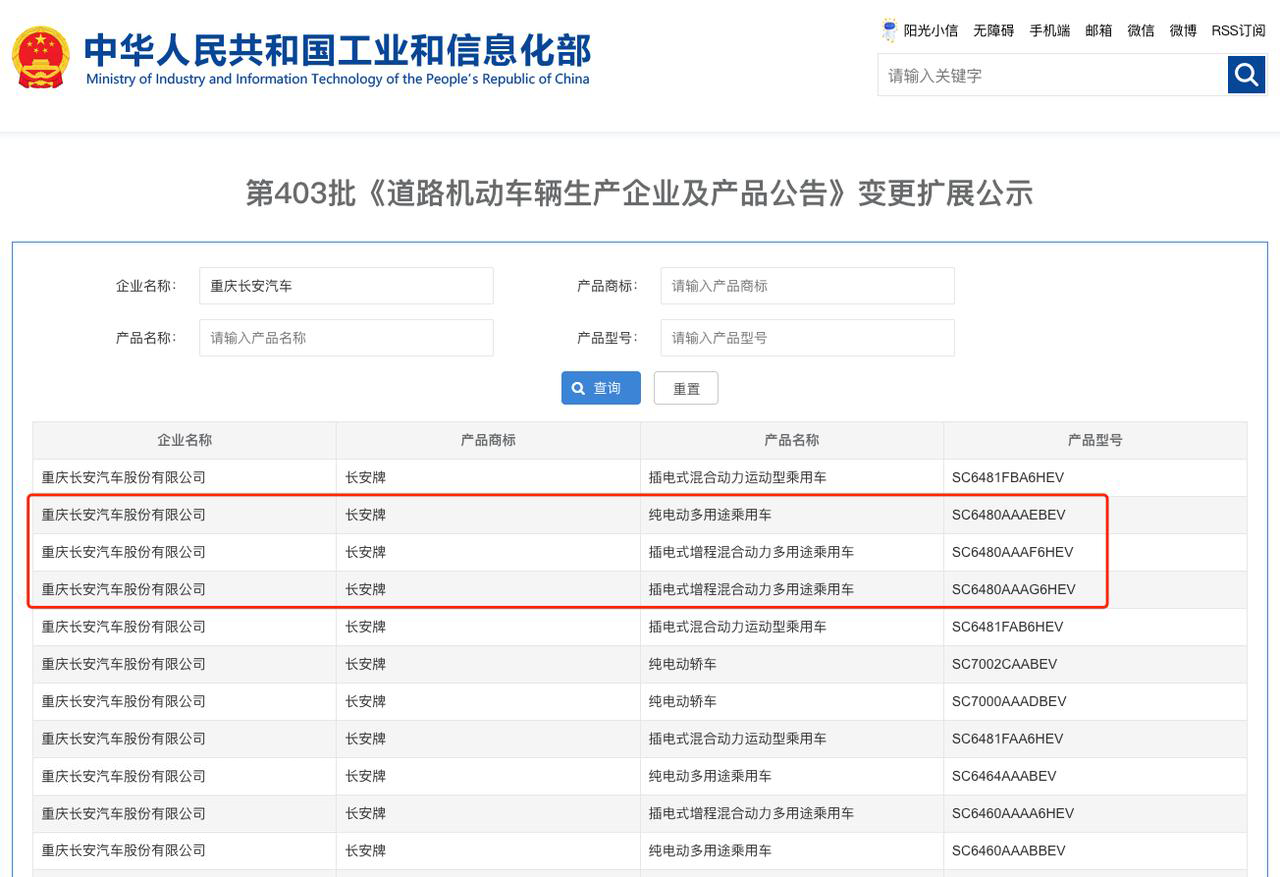The height and width of the screenshot is (877, 1280).
Task: Click the national emblem logo
Action: [x=41, y=57]
